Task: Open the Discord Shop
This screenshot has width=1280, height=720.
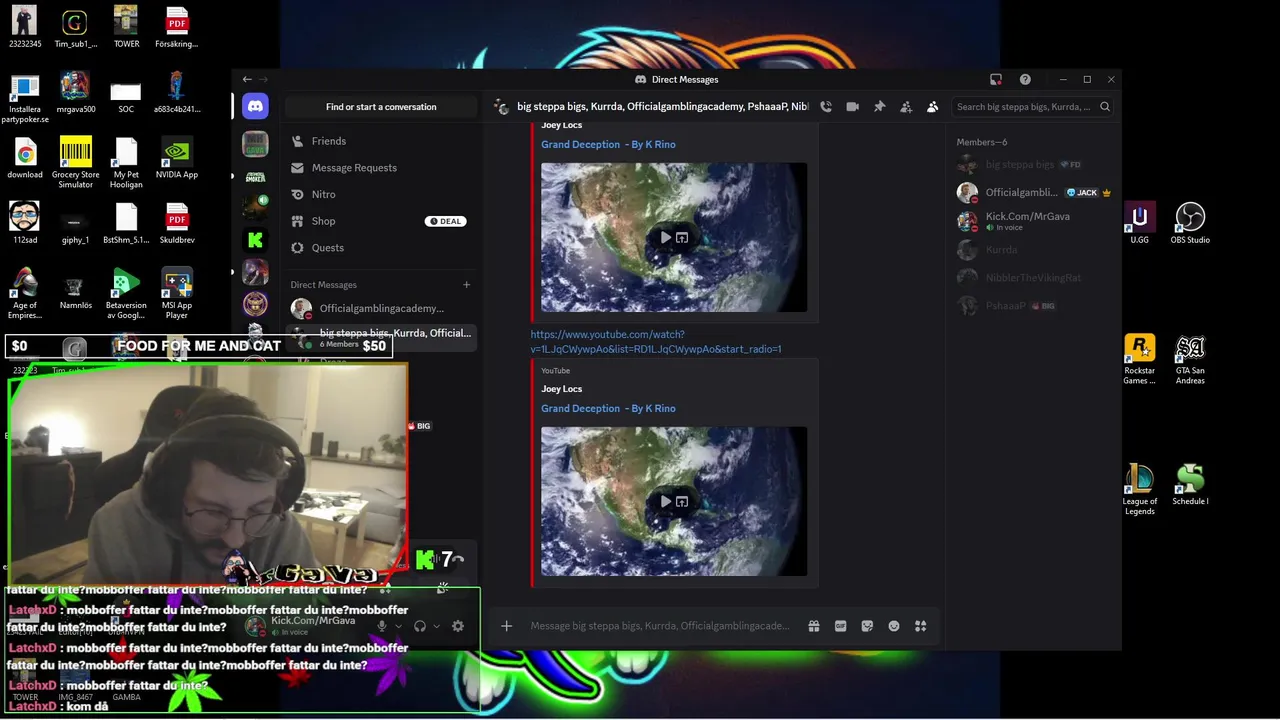Action: (380, 221)
